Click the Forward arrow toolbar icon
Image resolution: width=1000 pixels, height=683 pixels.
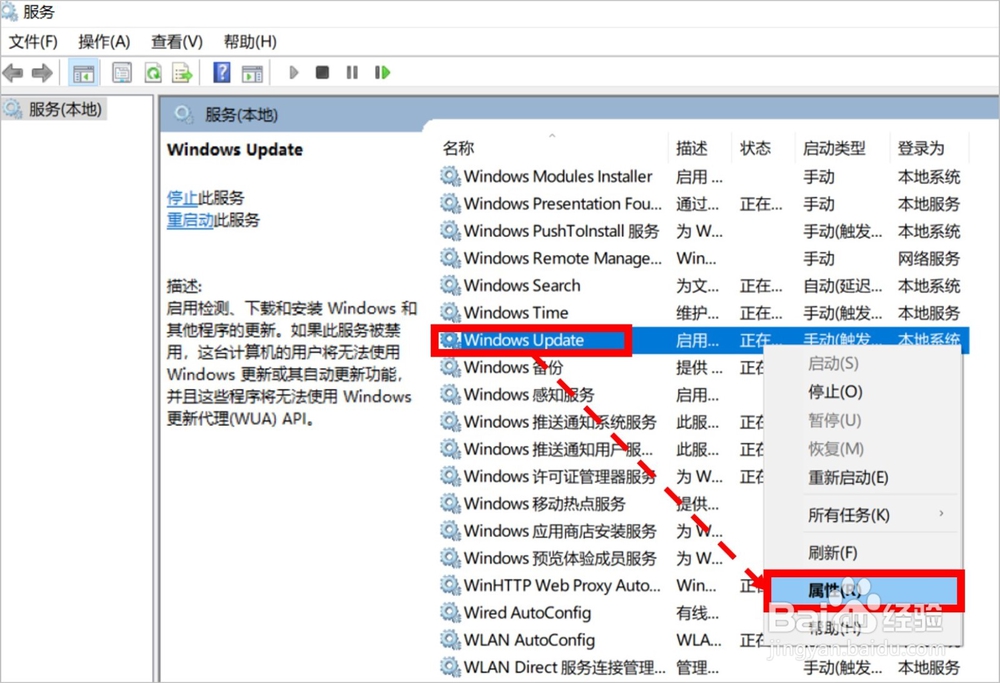click(42, 73)
